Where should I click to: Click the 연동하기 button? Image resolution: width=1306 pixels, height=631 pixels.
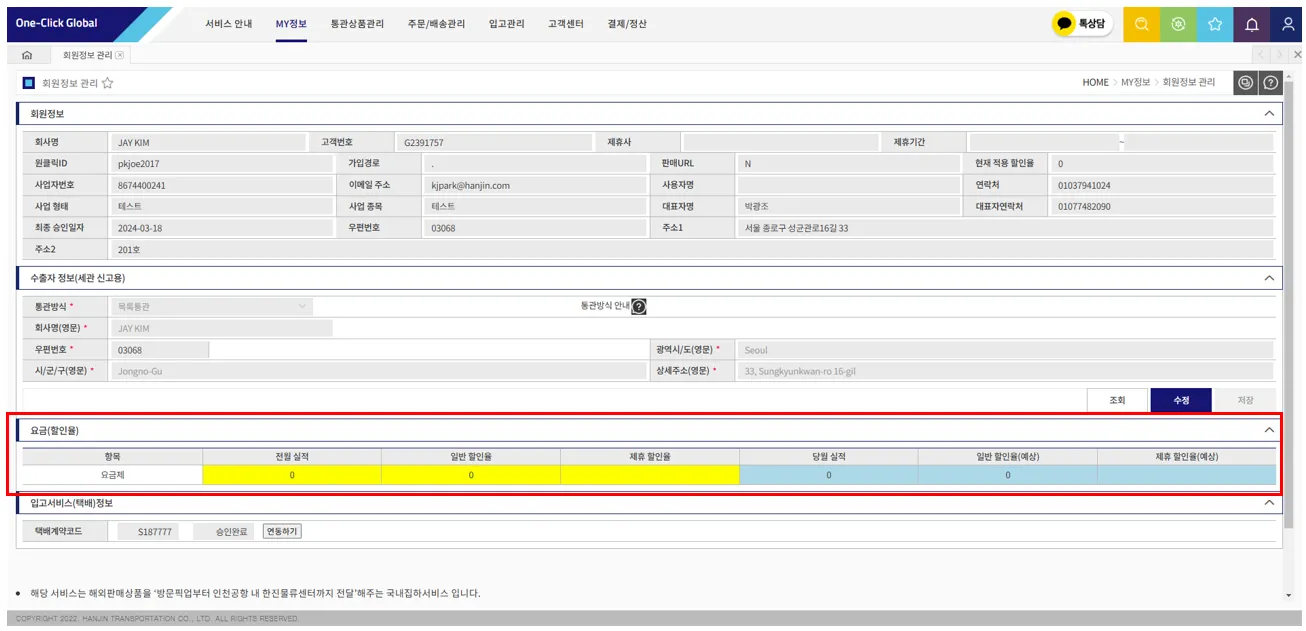click(282, 531)
